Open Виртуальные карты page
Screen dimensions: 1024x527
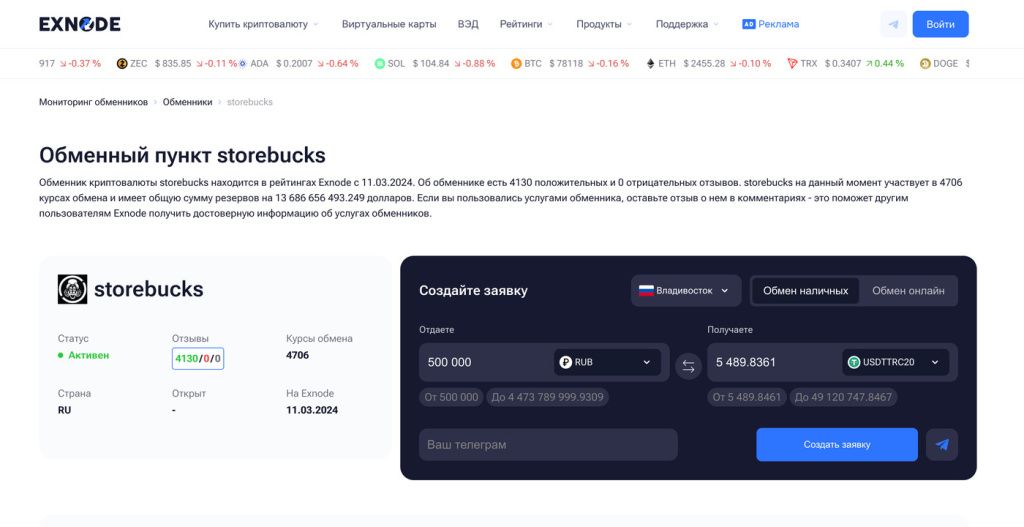point(389,24)
